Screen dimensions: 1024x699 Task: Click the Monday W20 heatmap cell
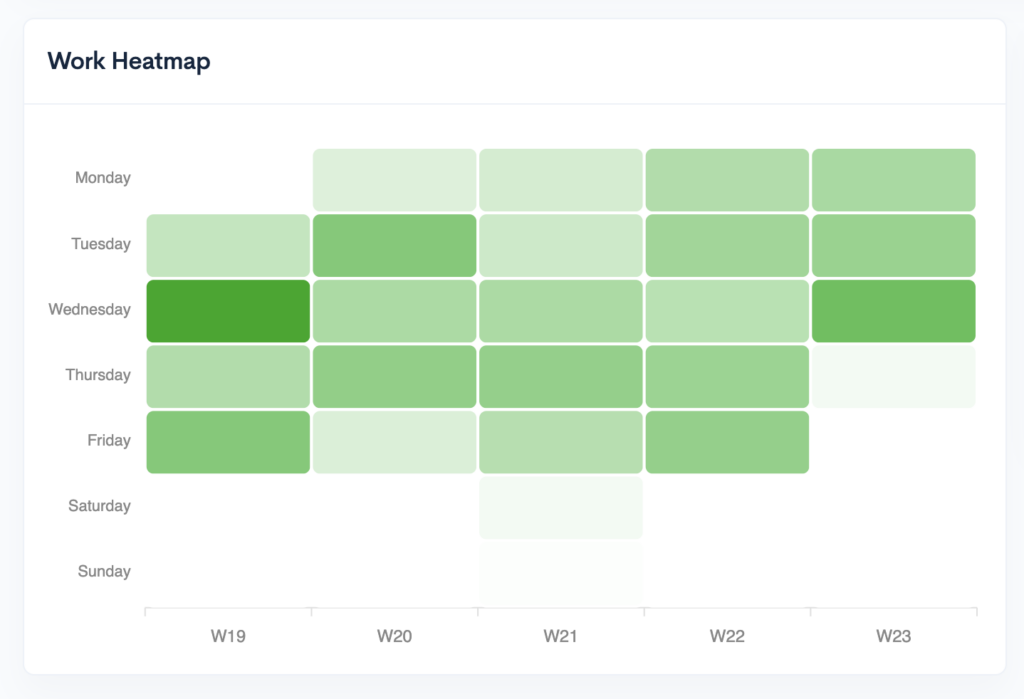pyautogui.click(x=394, y=180)
